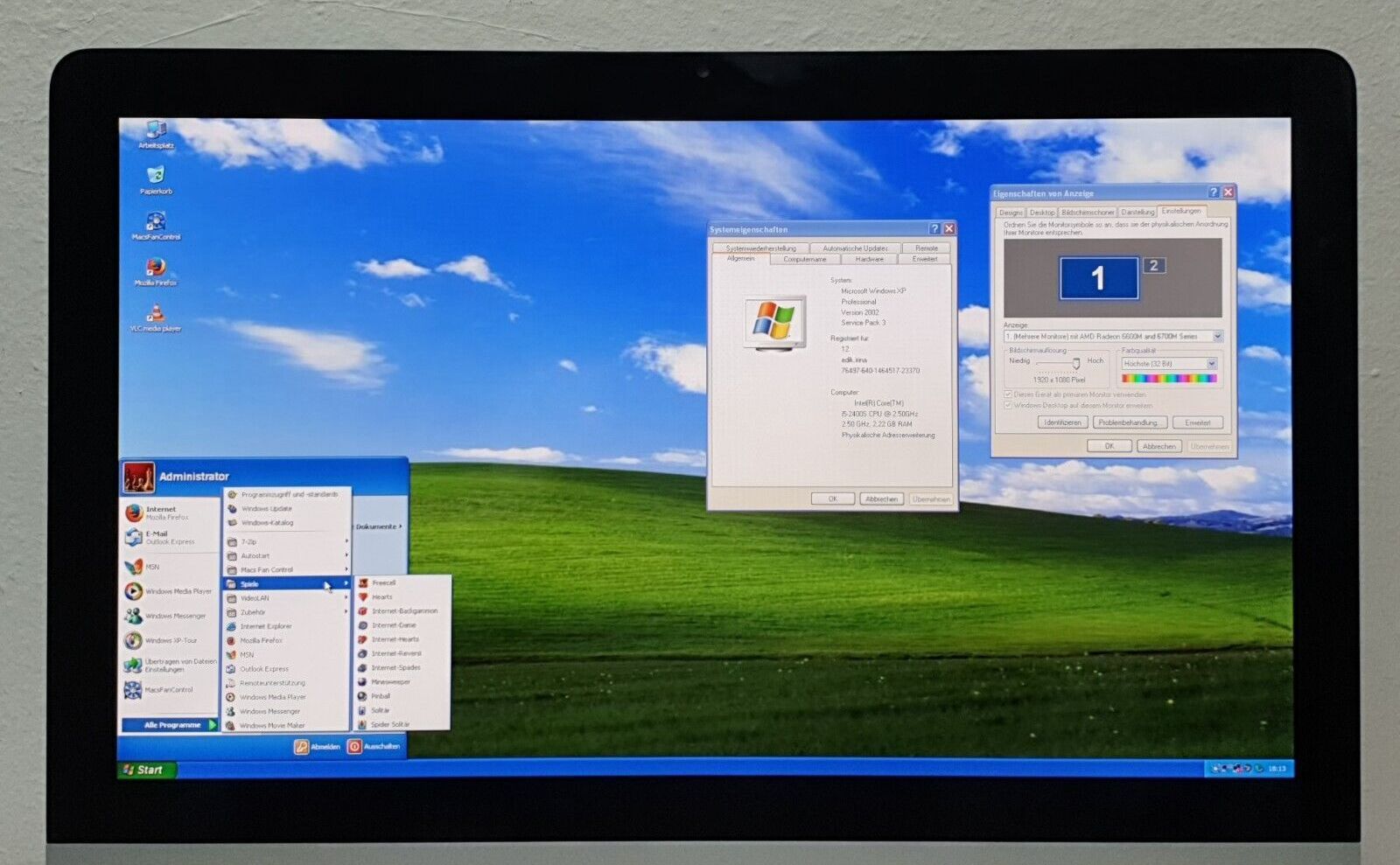The width and height of the screenshot is (1400, 865).
Task: Click the Identifizieren button
Action: point(1062,422)
